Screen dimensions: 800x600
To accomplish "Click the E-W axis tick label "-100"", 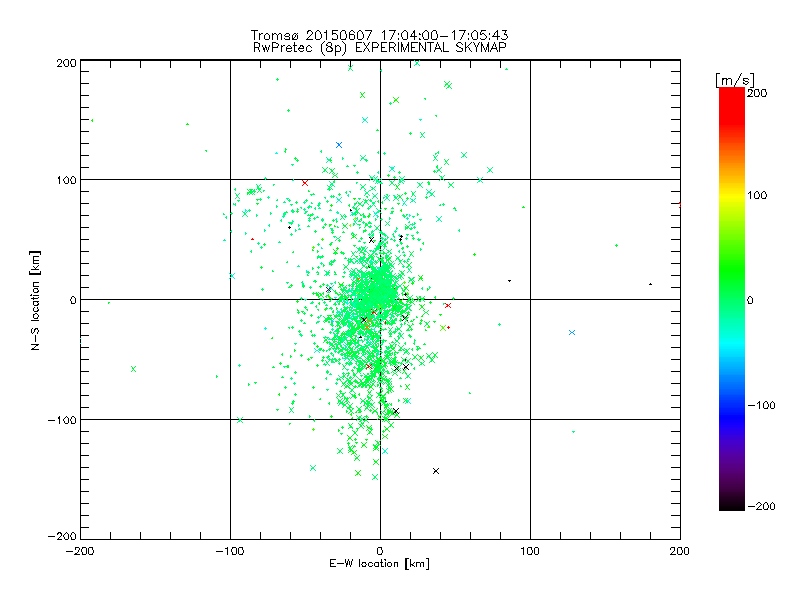I will pos(230,551).
